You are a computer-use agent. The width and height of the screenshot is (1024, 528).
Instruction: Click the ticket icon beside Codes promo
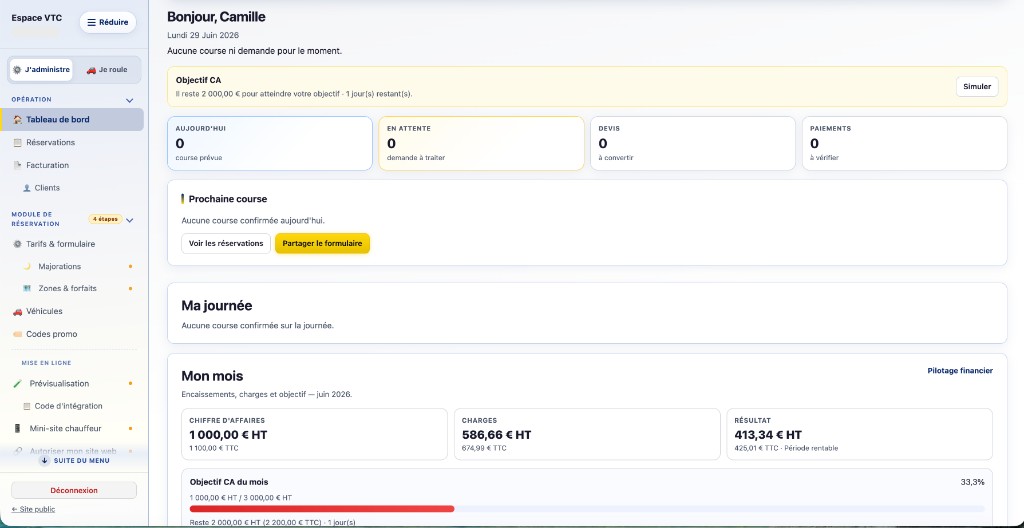[18, 335]
